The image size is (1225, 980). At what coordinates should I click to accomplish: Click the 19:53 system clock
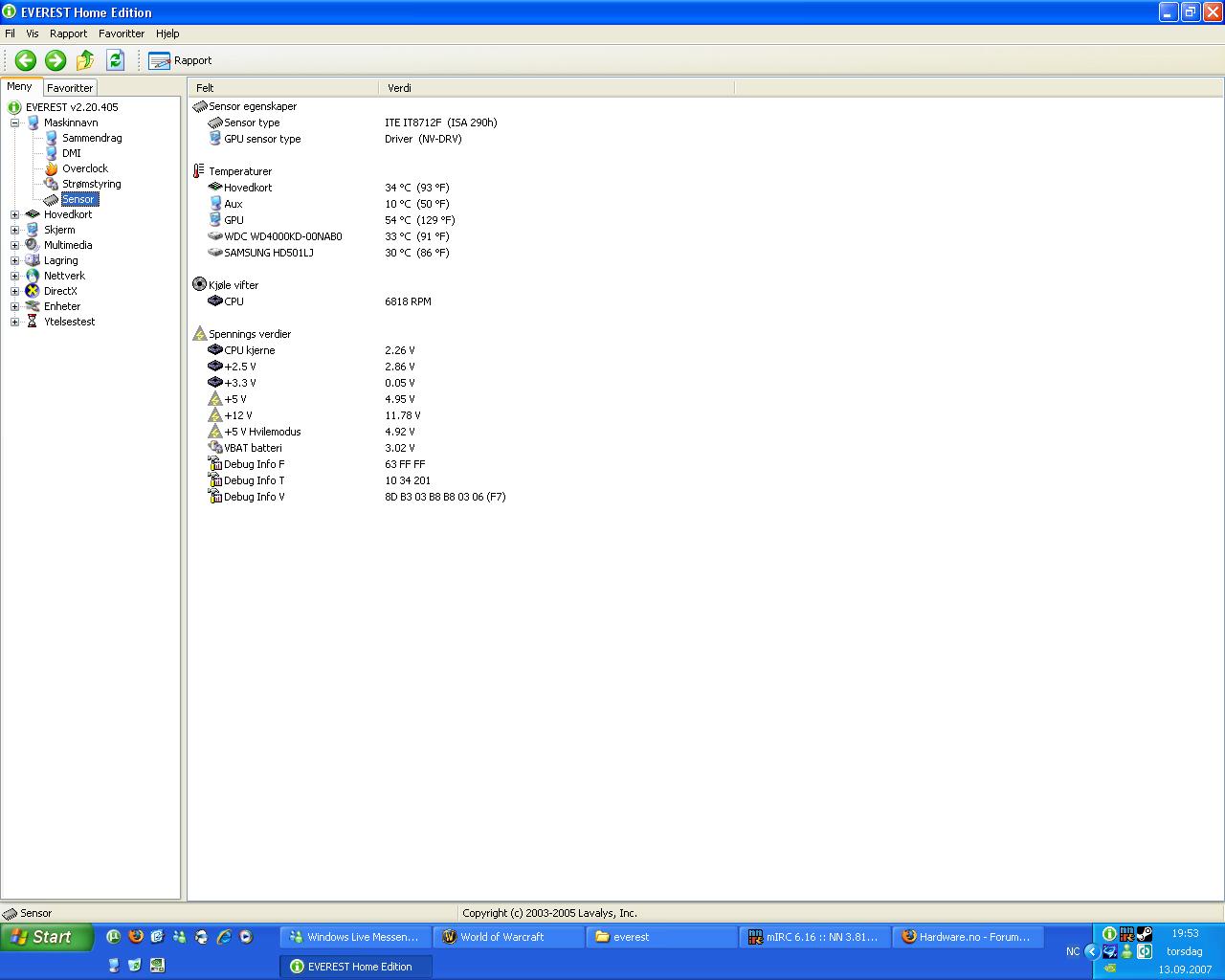[1185, 933]
